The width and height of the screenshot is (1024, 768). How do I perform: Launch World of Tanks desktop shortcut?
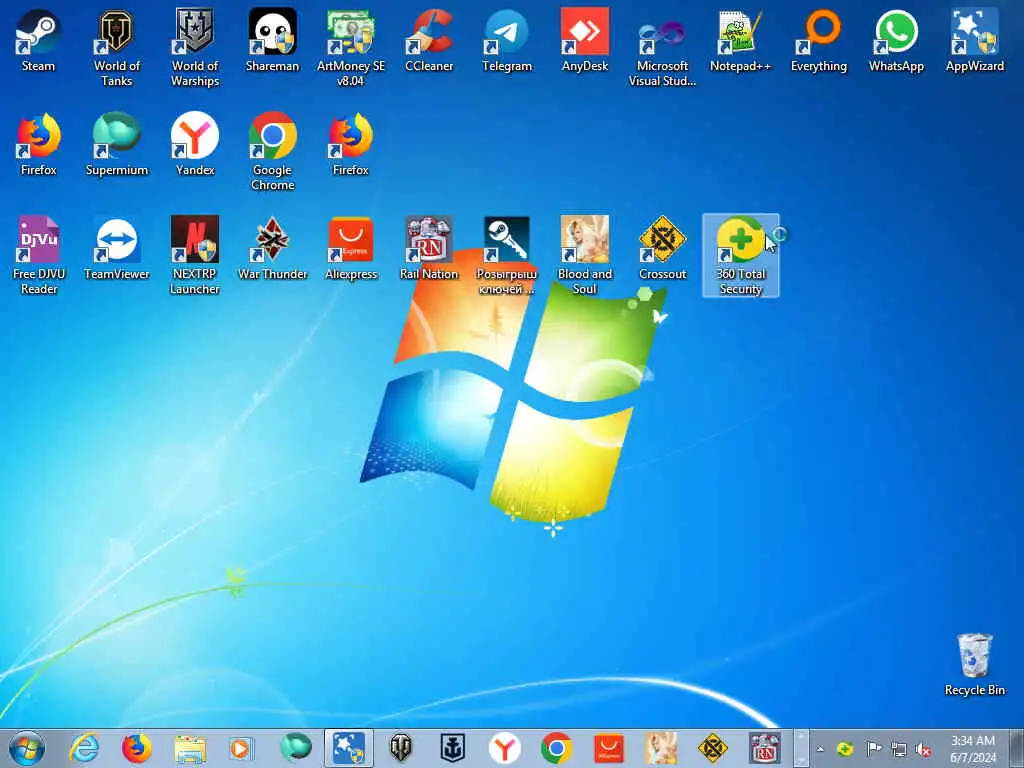pos(116,48)
